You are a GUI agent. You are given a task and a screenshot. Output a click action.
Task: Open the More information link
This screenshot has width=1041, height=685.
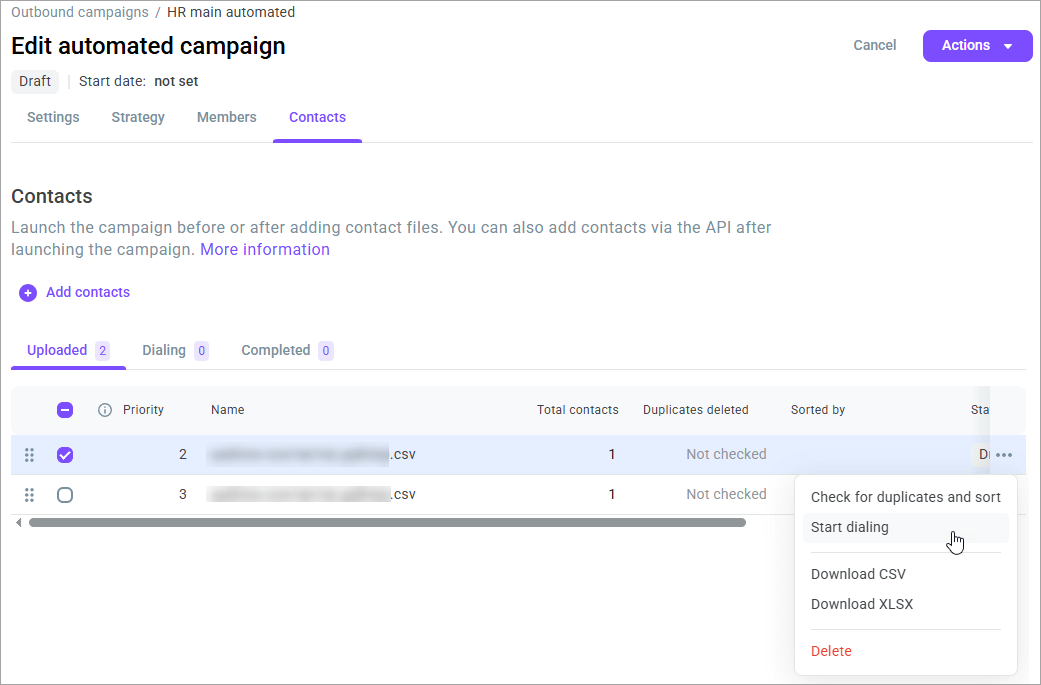[265, 250]
